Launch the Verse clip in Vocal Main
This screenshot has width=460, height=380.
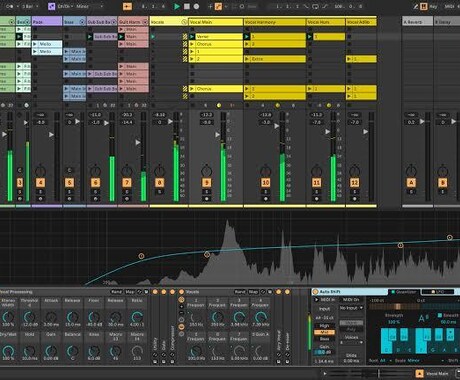tap(192, 36)
